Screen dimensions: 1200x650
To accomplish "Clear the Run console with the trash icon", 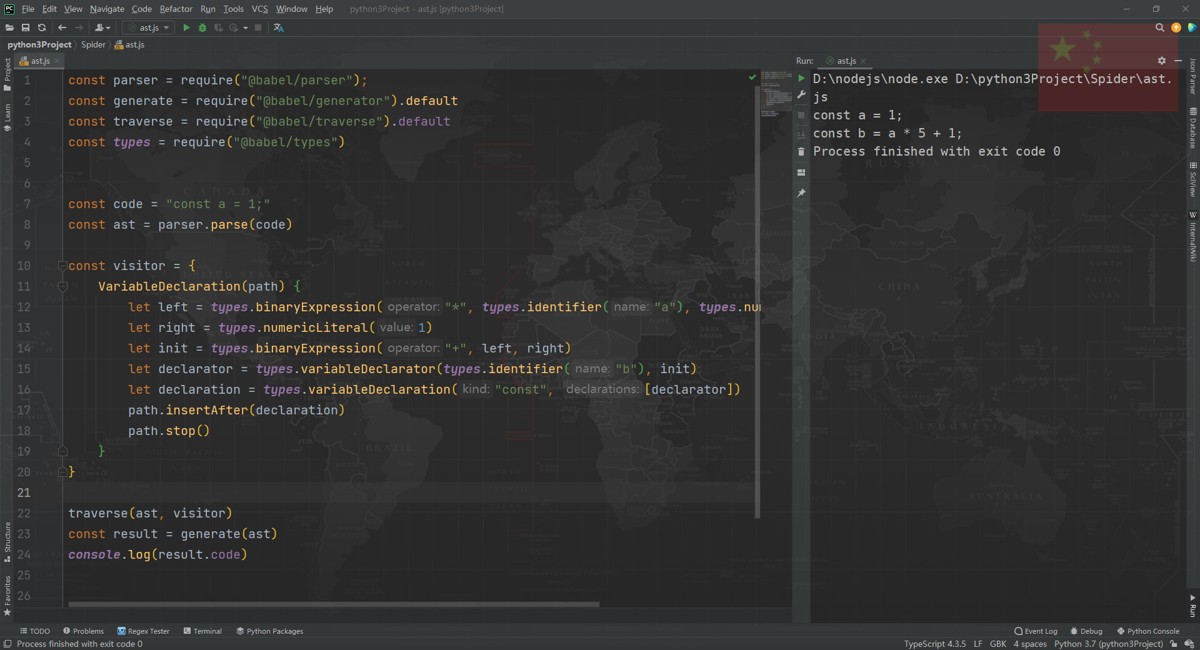I will click(801, 152).
